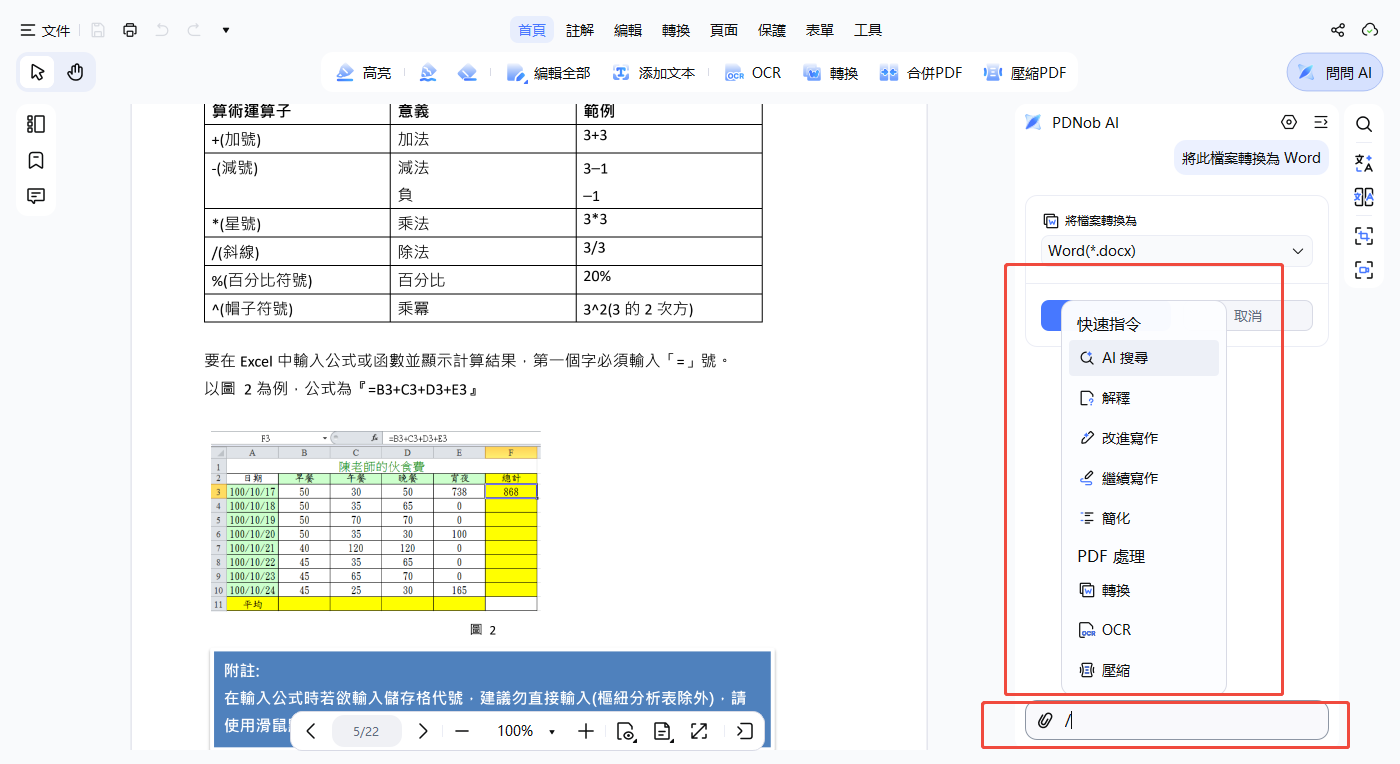The width and height of the screenshot is (1400, 764).
Task: Click the page view settings icon in the bottom bar
Action: [626, 731]
